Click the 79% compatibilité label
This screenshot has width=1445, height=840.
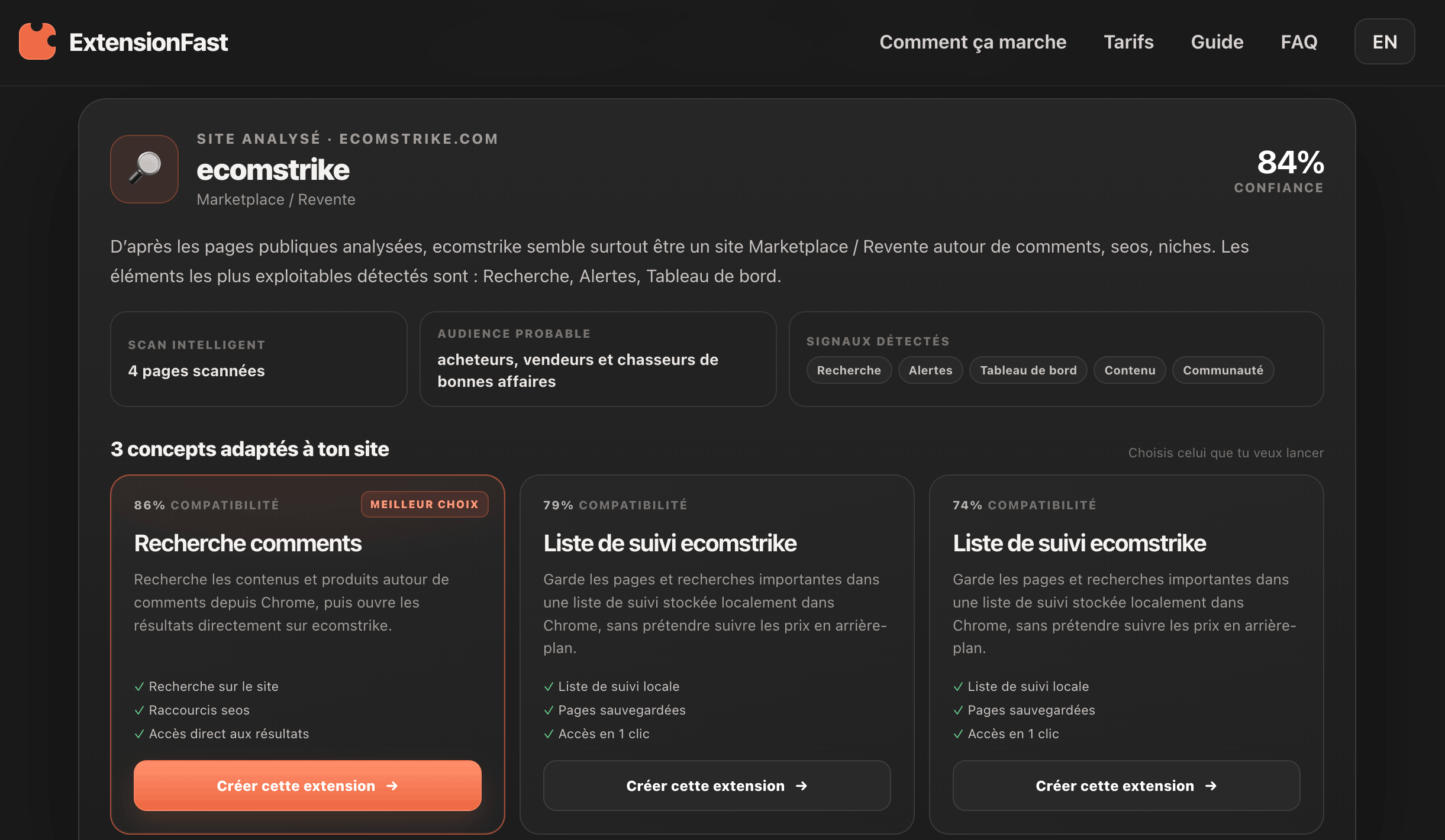point(615,505)
